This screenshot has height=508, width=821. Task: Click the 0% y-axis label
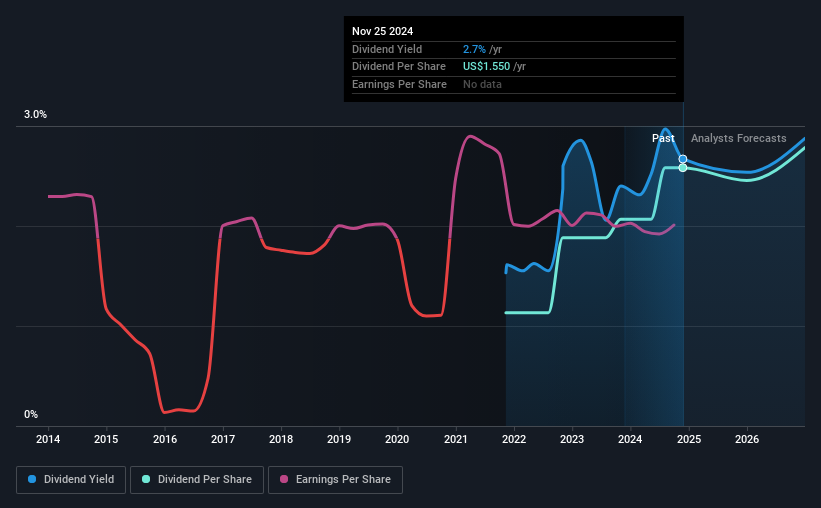coord(31,414)
